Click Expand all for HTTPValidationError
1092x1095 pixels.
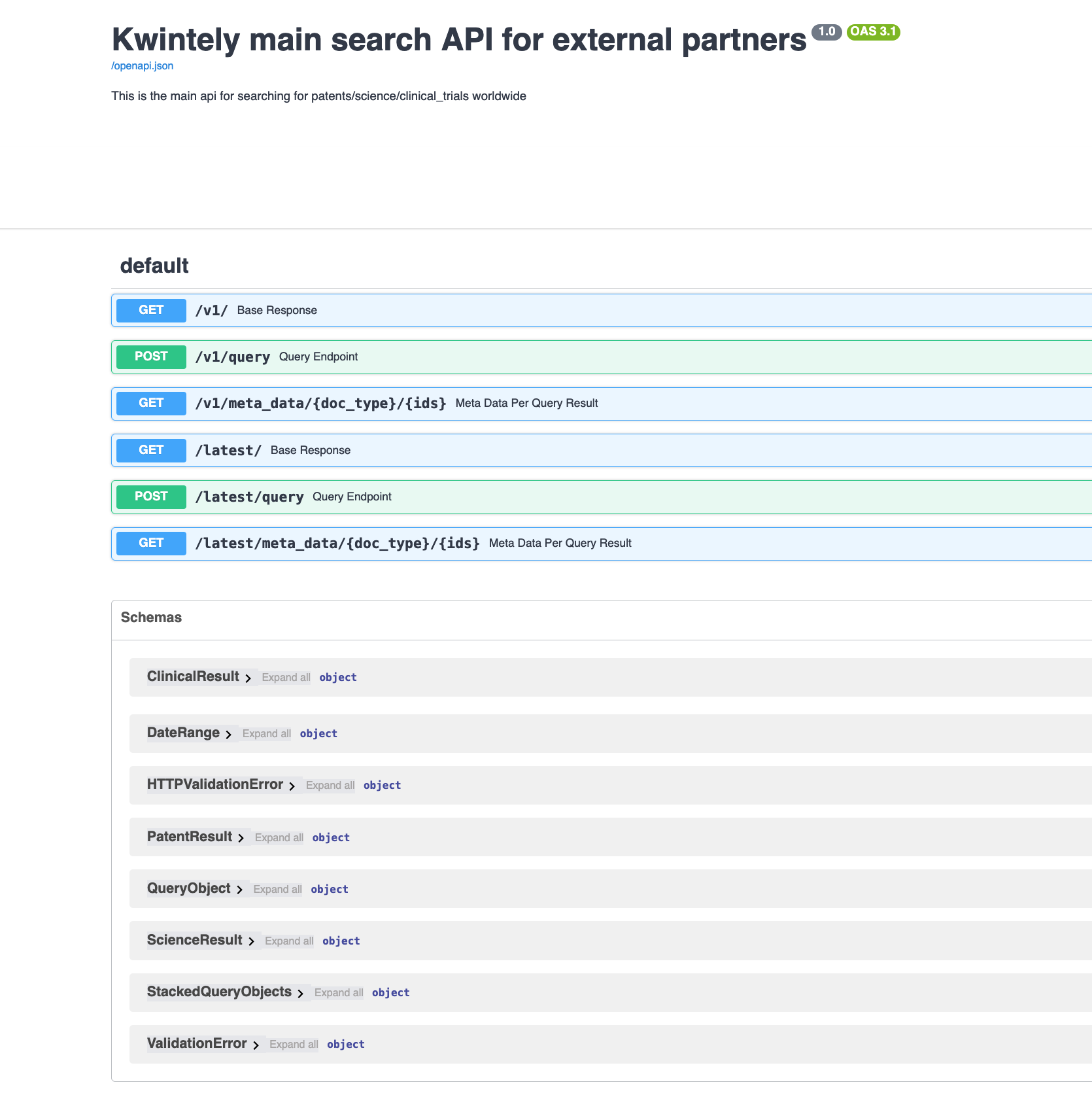(330, 786)
